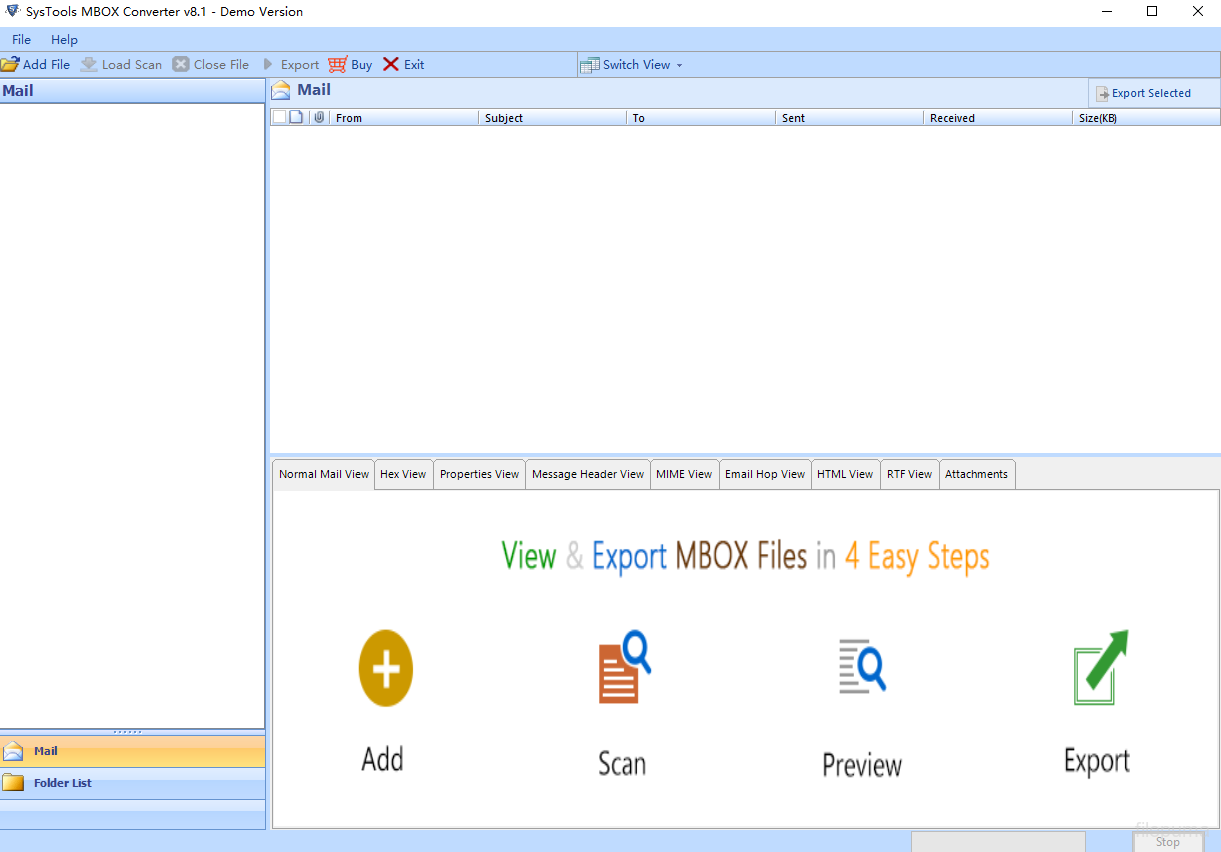1221x852 pixels.
Task: Click the Export arrow icon in toolbar
Action: [x=268, y=64]
